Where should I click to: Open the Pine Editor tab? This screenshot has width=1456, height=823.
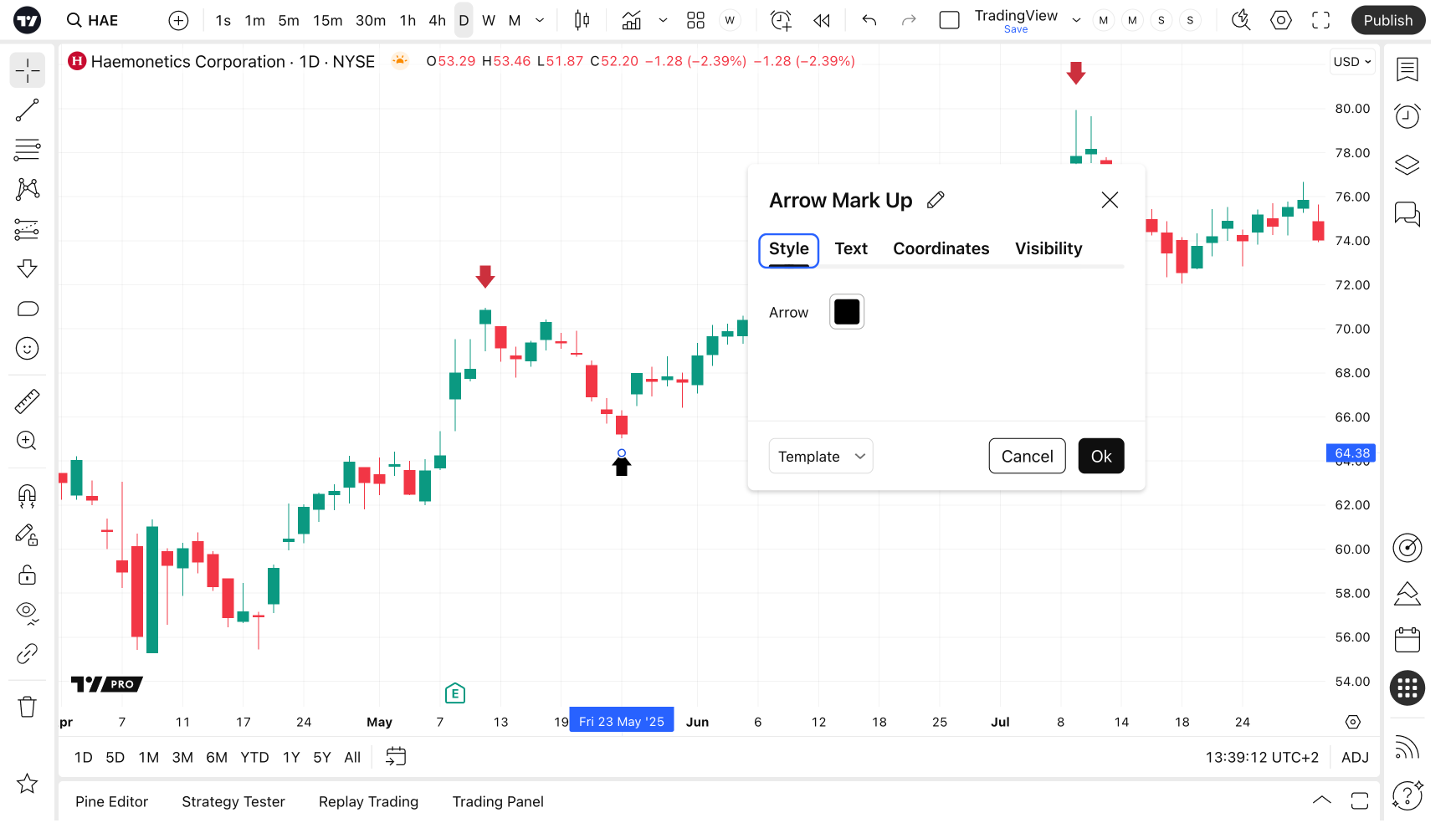pyautogui.click(x=111, y=801)
